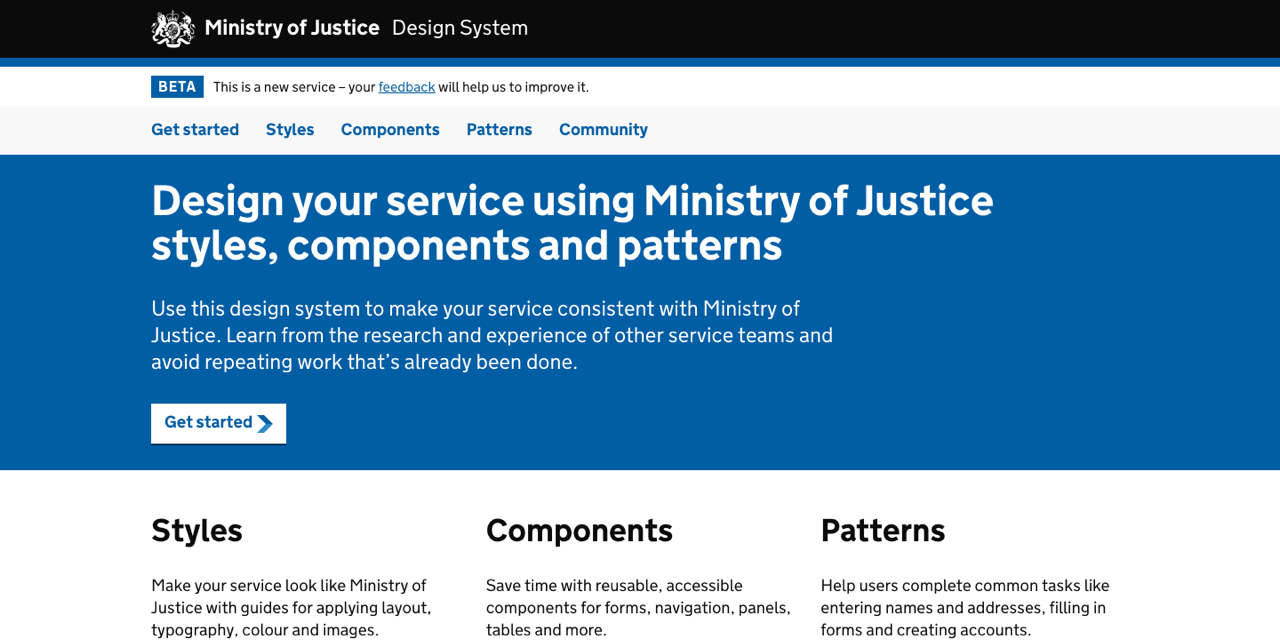Open Patterns navigation item

pos(499,130)
